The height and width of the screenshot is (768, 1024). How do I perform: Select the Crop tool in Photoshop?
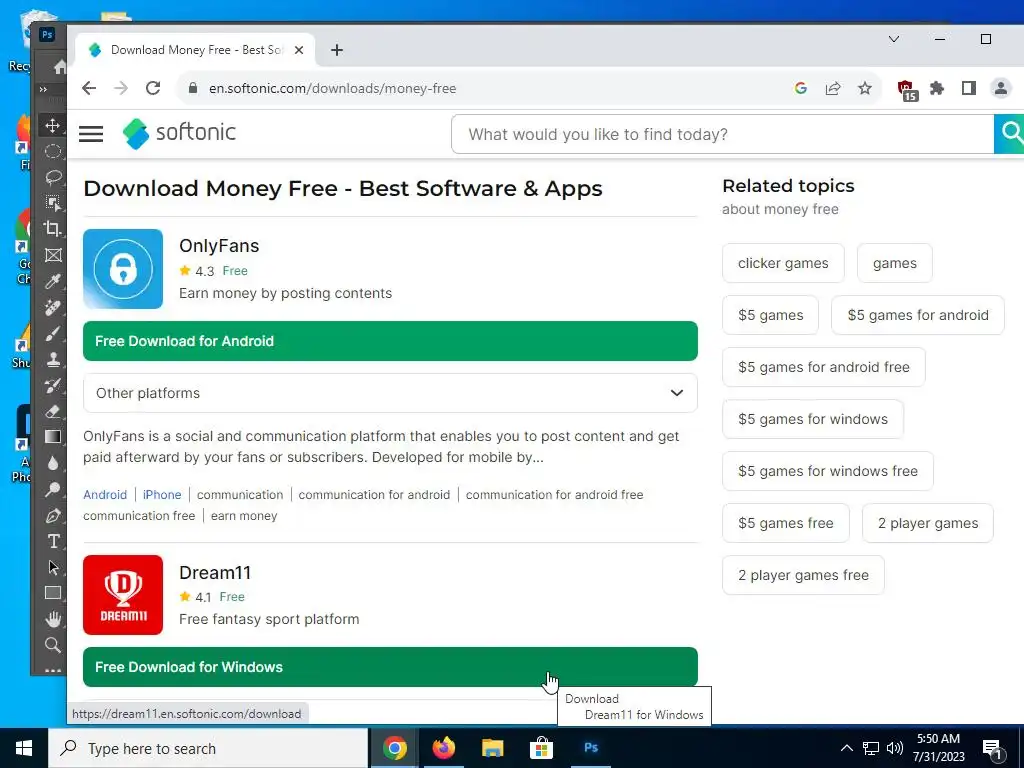[53, 229]
